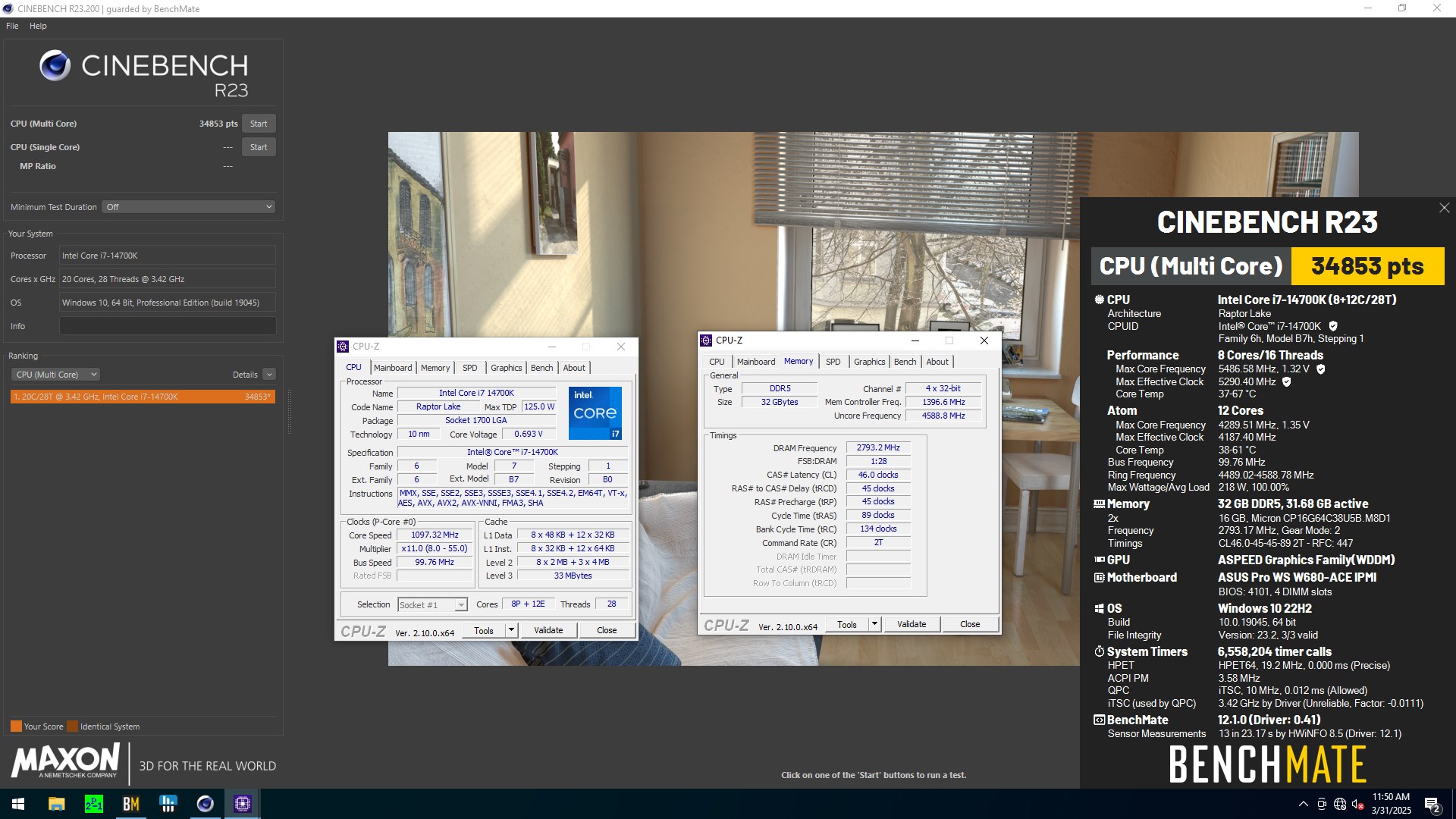Click Close button in left CPU-Z window
The height and width of the screenshot is (819, 1456).
click(x=607, y=630)
